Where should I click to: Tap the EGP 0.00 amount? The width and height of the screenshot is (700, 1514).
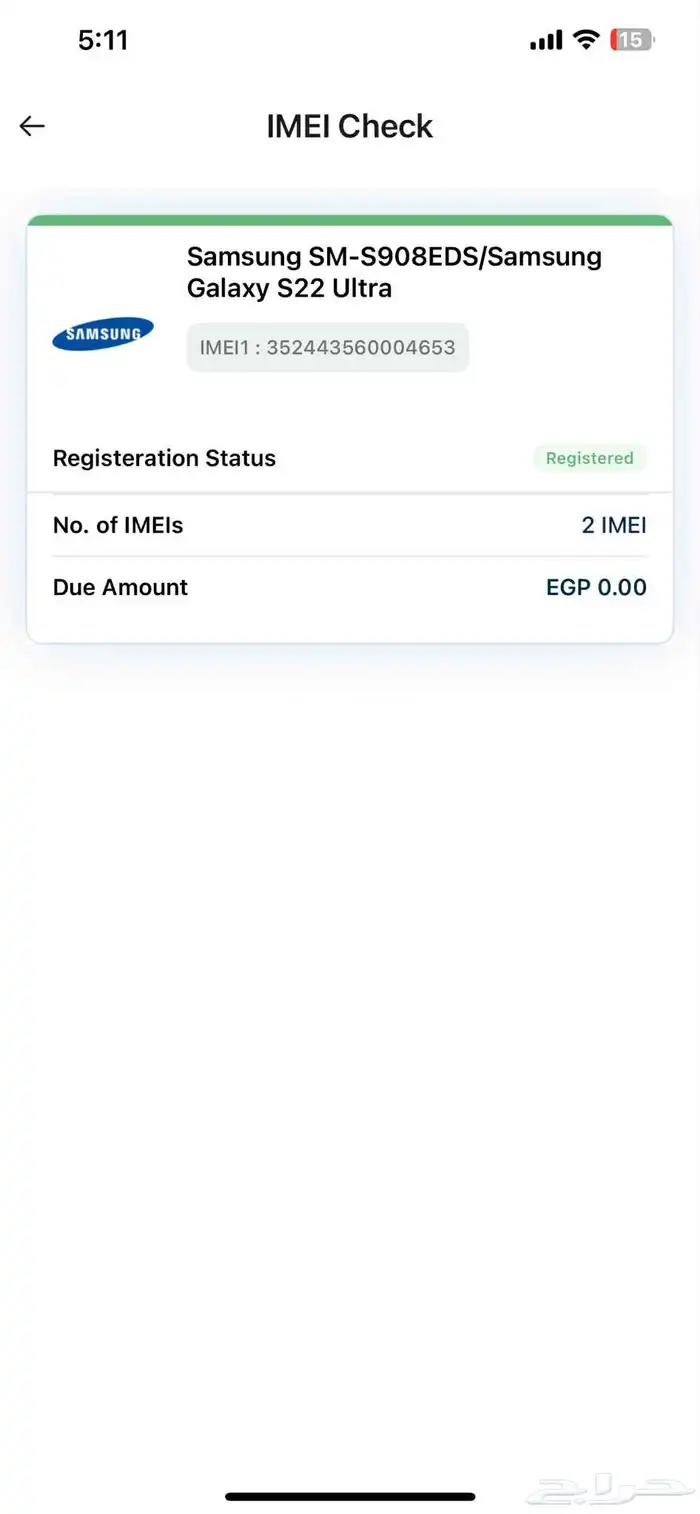[596, 587]
